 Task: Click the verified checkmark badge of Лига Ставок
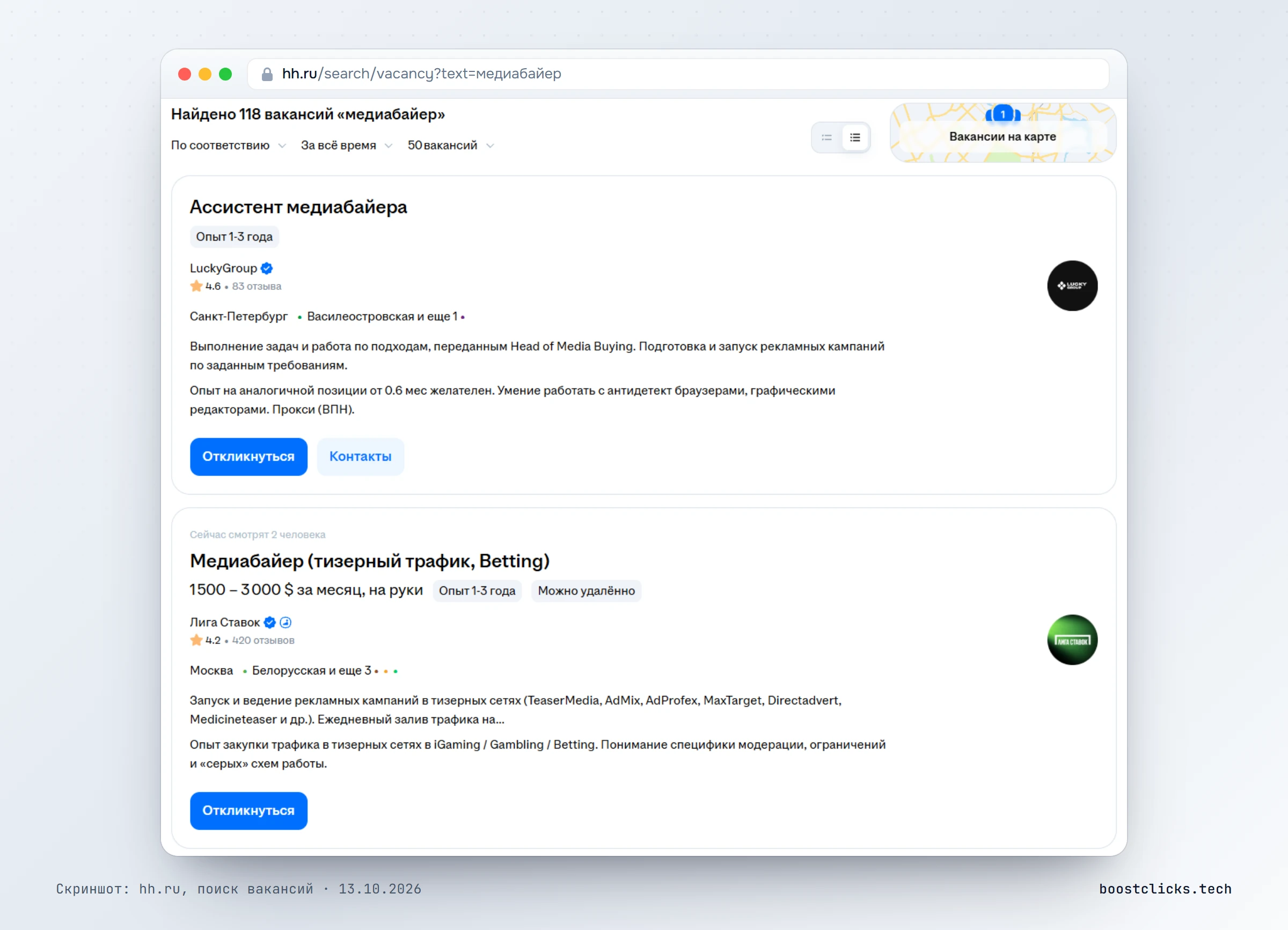(x=270, y=623)
